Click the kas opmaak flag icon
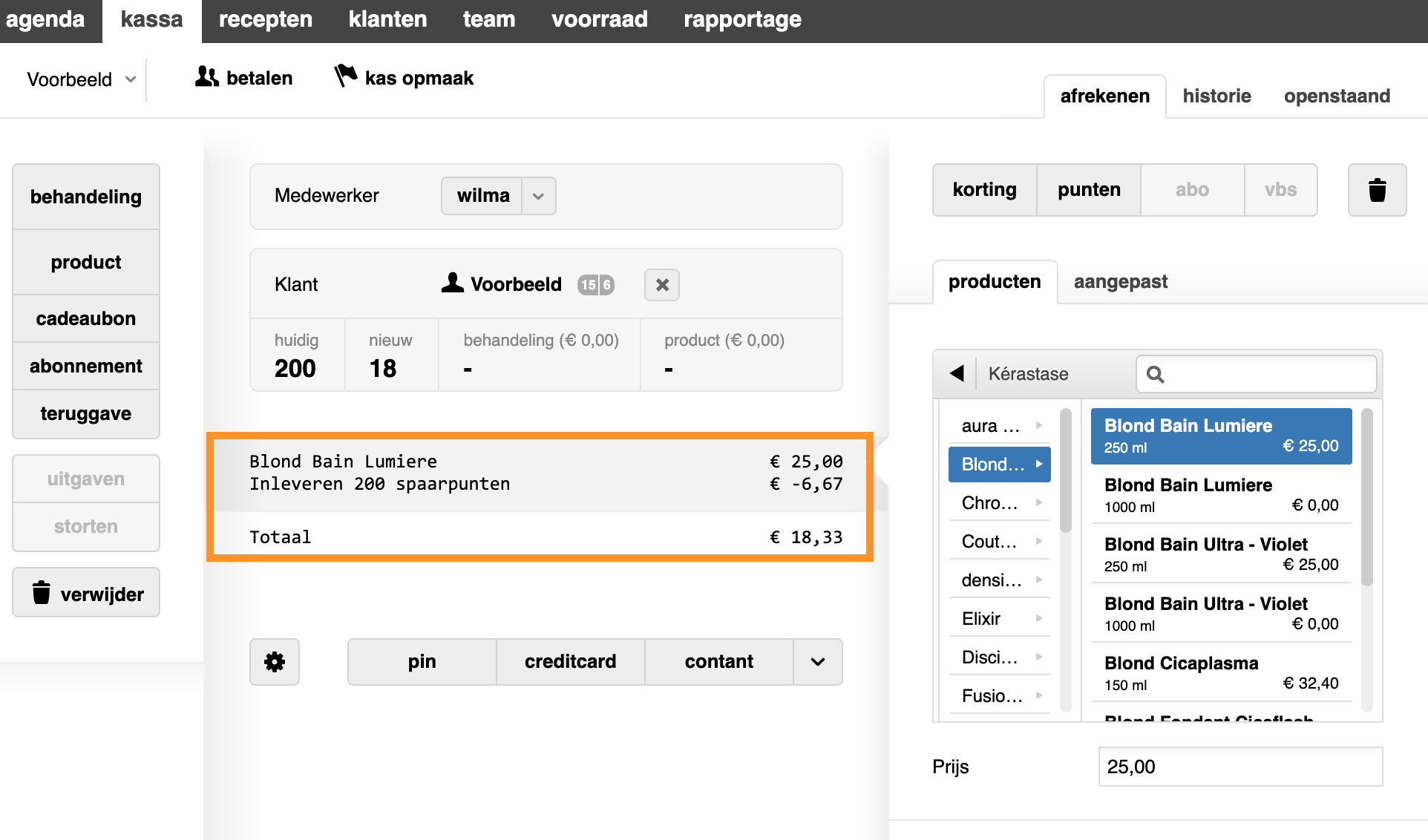 click(x=345, y=76)
